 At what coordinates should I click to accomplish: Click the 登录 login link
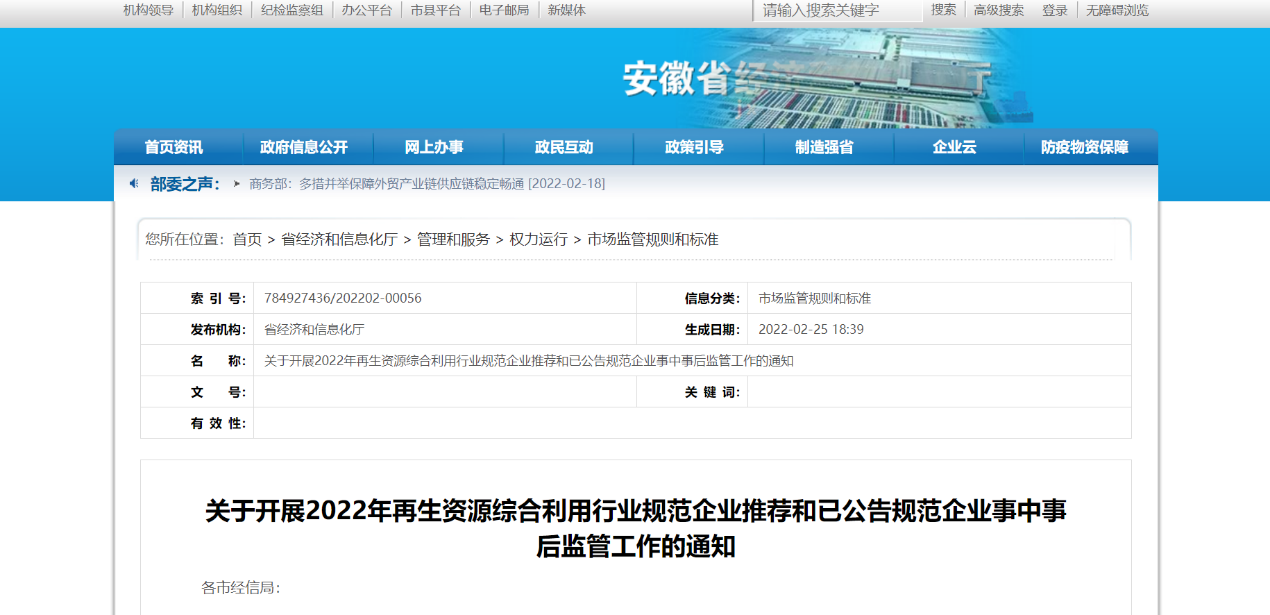click(1055, 10)
